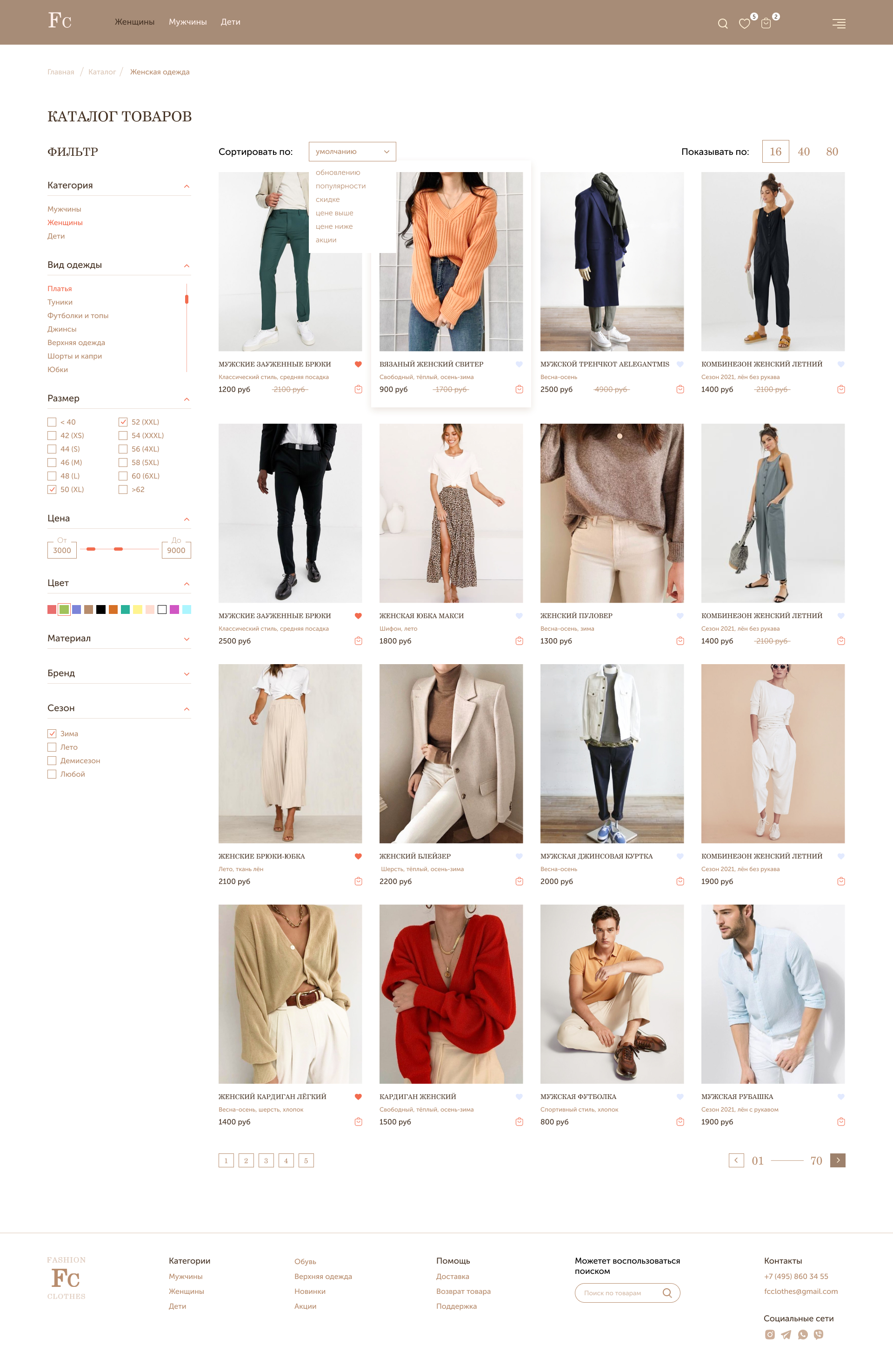Favorite the Мужская джинсовая куртка item
This screenshot has width=893, height=1372.
coord(680,856)
